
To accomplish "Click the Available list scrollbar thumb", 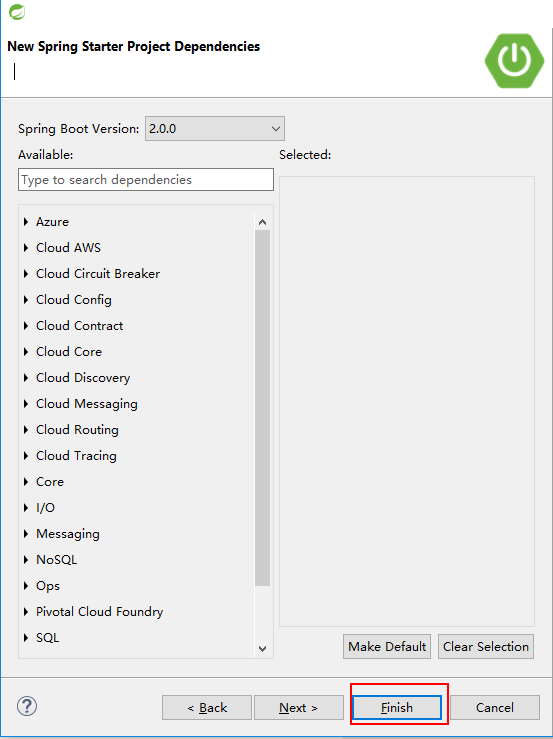I will click(x=263, y=408).
